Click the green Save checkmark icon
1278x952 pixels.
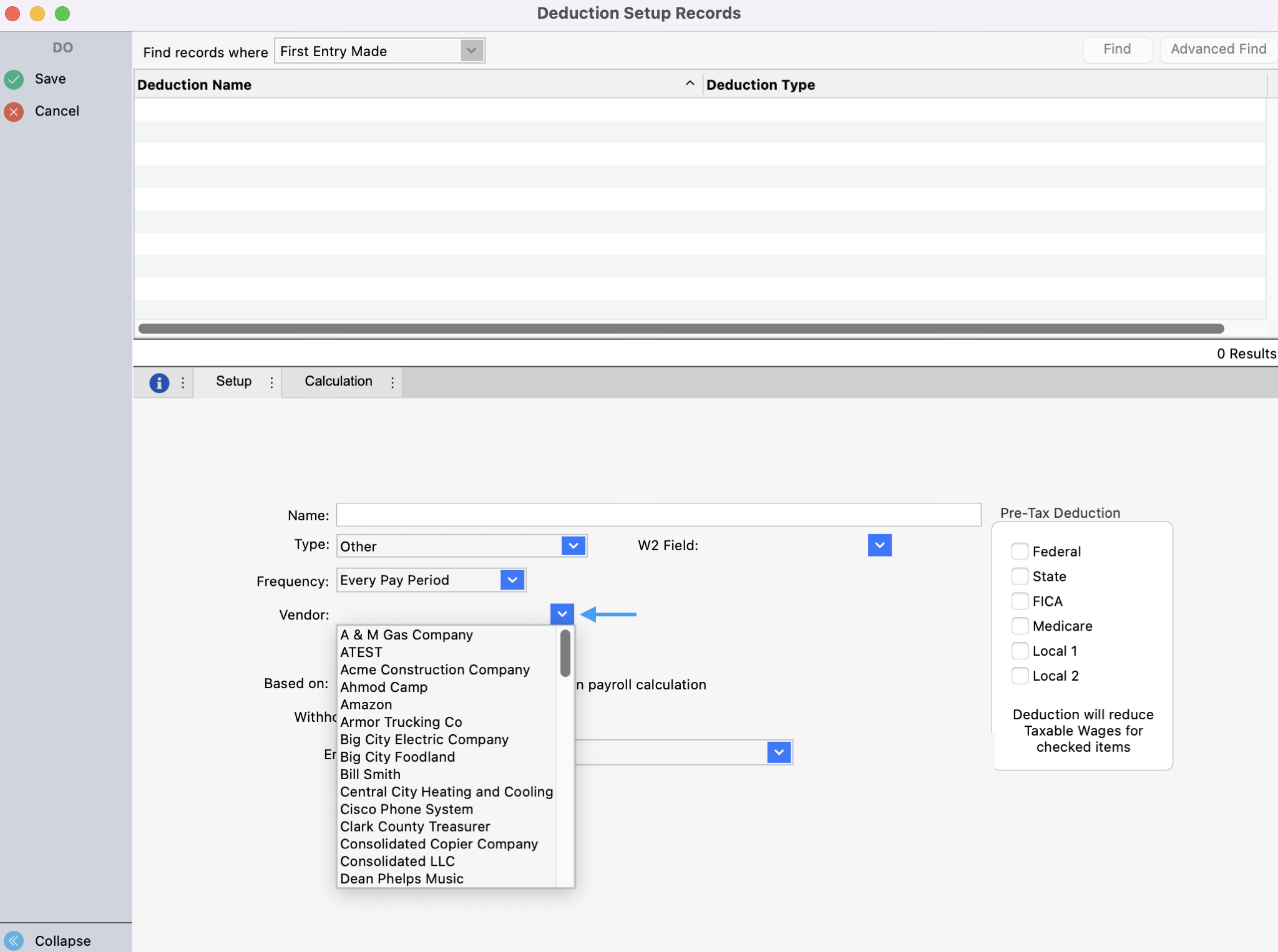click(x=14, y=79)
